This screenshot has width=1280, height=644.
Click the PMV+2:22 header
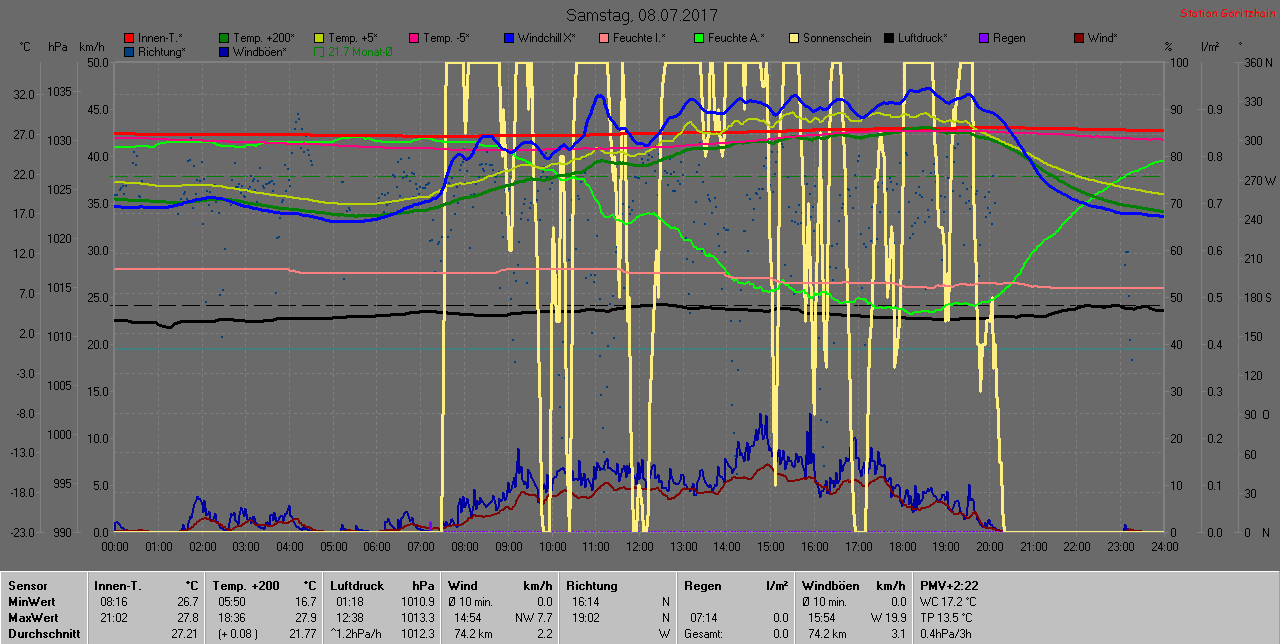(x=949, y=586)
